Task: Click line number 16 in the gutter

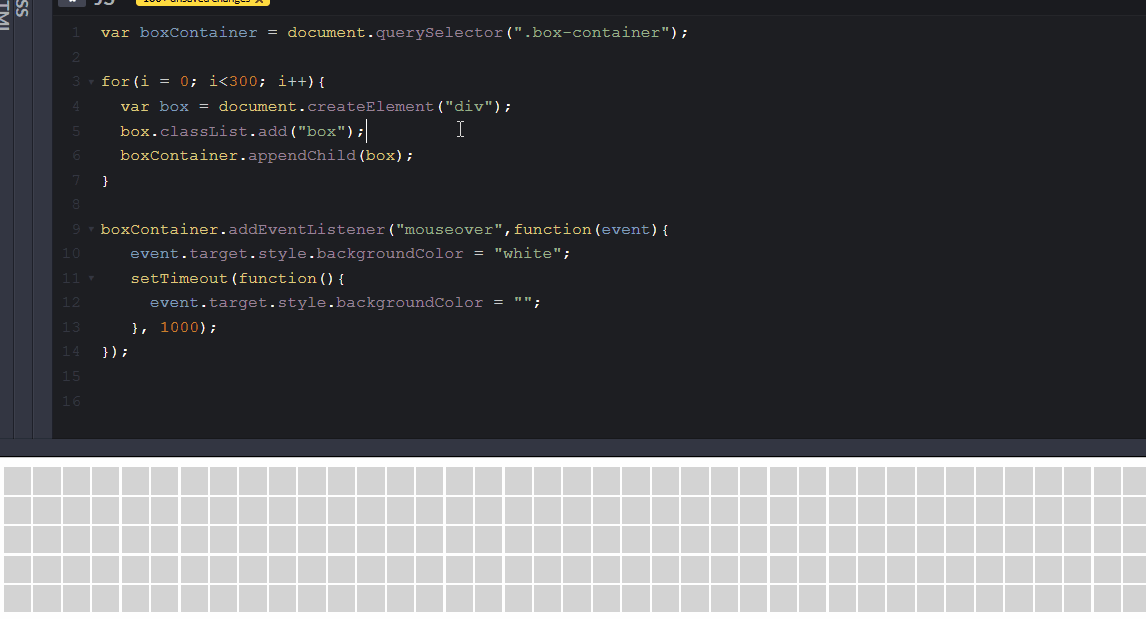Action: coord(71,401)
